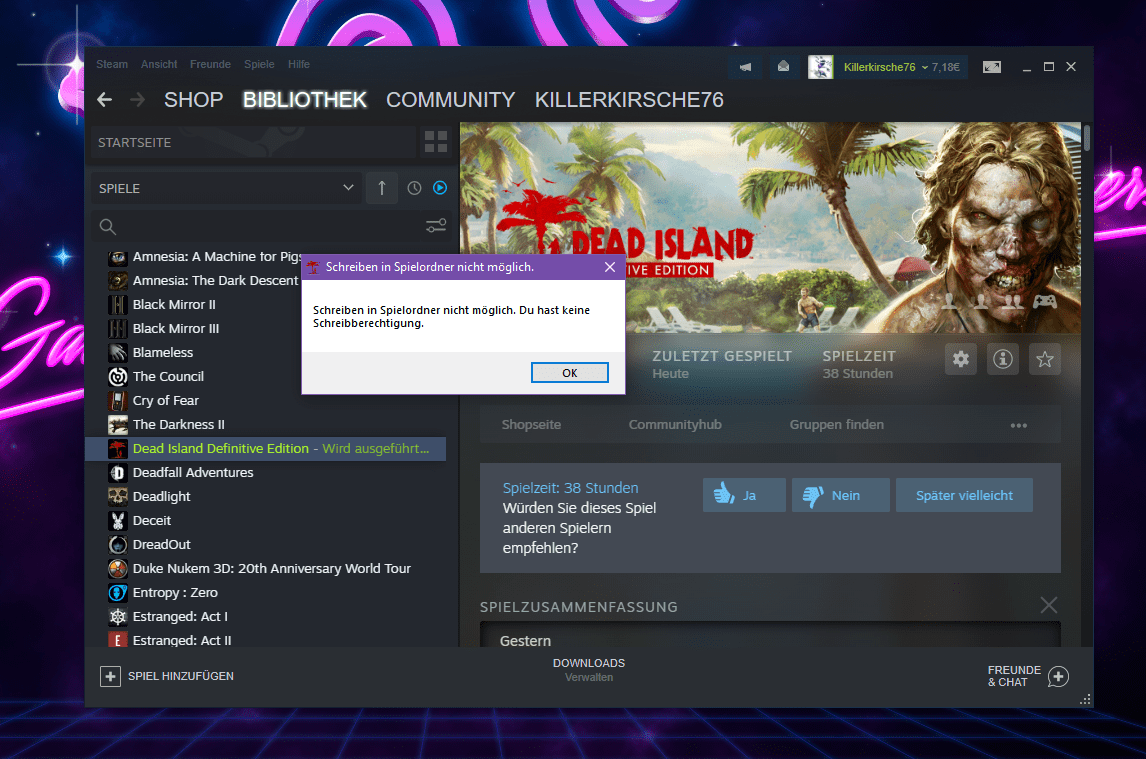The width and height of the screenshot is (1146, 759).
Task: Open the Spiele menu
Action: pos(259,64)
